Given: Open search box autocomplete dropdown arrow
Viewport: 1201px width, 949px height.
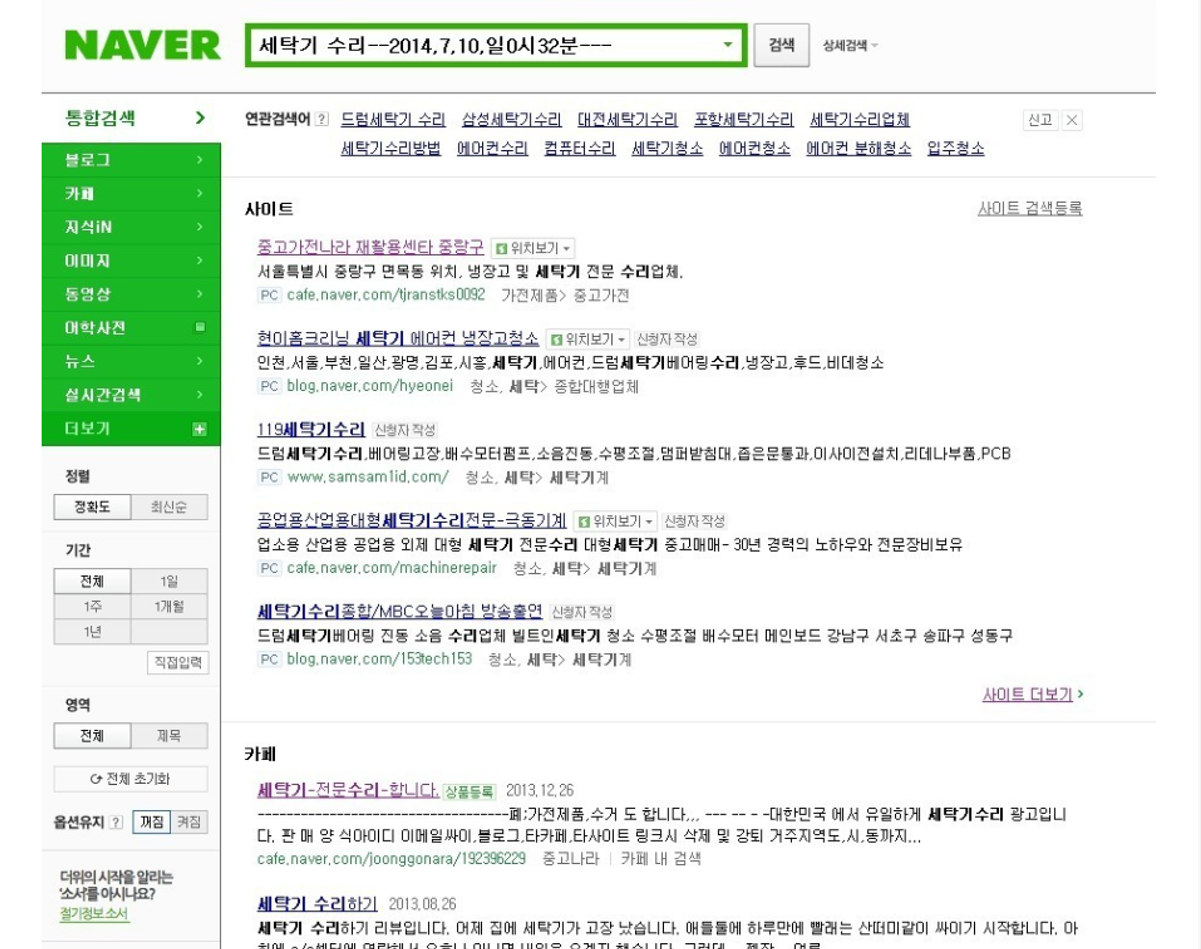Looking at the screenshot, I should [x=728, y=45].
